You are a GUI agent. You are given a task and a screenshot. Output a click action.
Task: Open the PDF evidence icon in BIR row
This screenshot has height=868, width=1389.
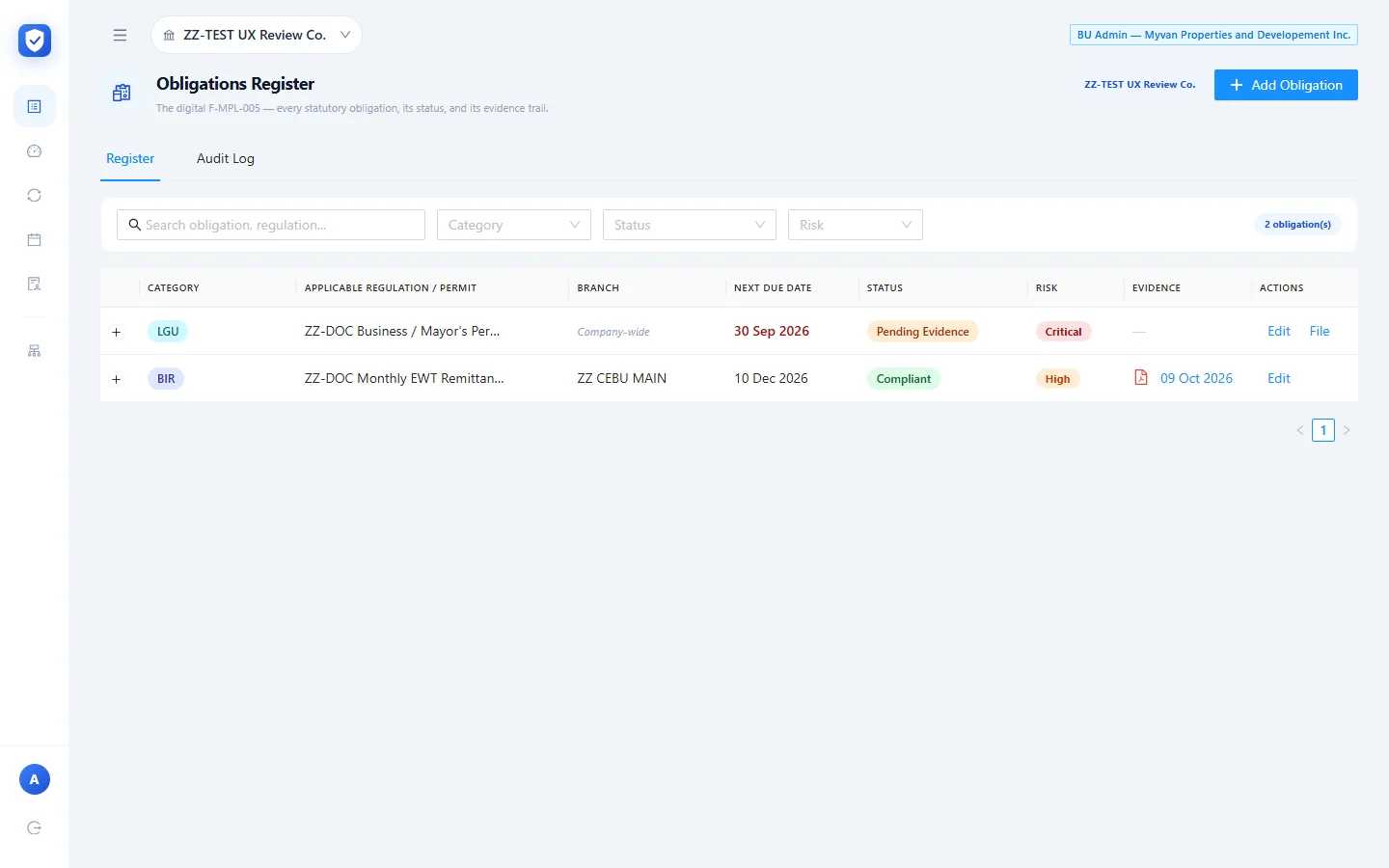(x=1141, y=378)
